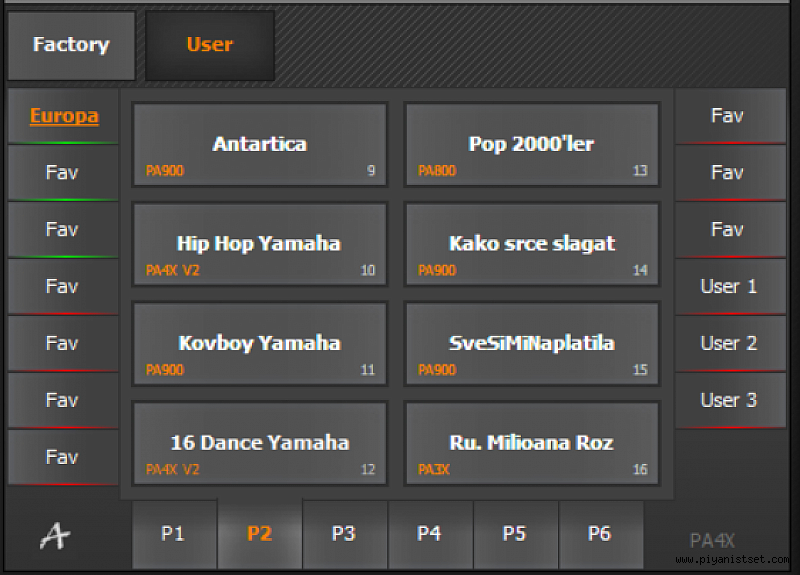Choose the SveSiMiNaplatila style

click(532, 343)
